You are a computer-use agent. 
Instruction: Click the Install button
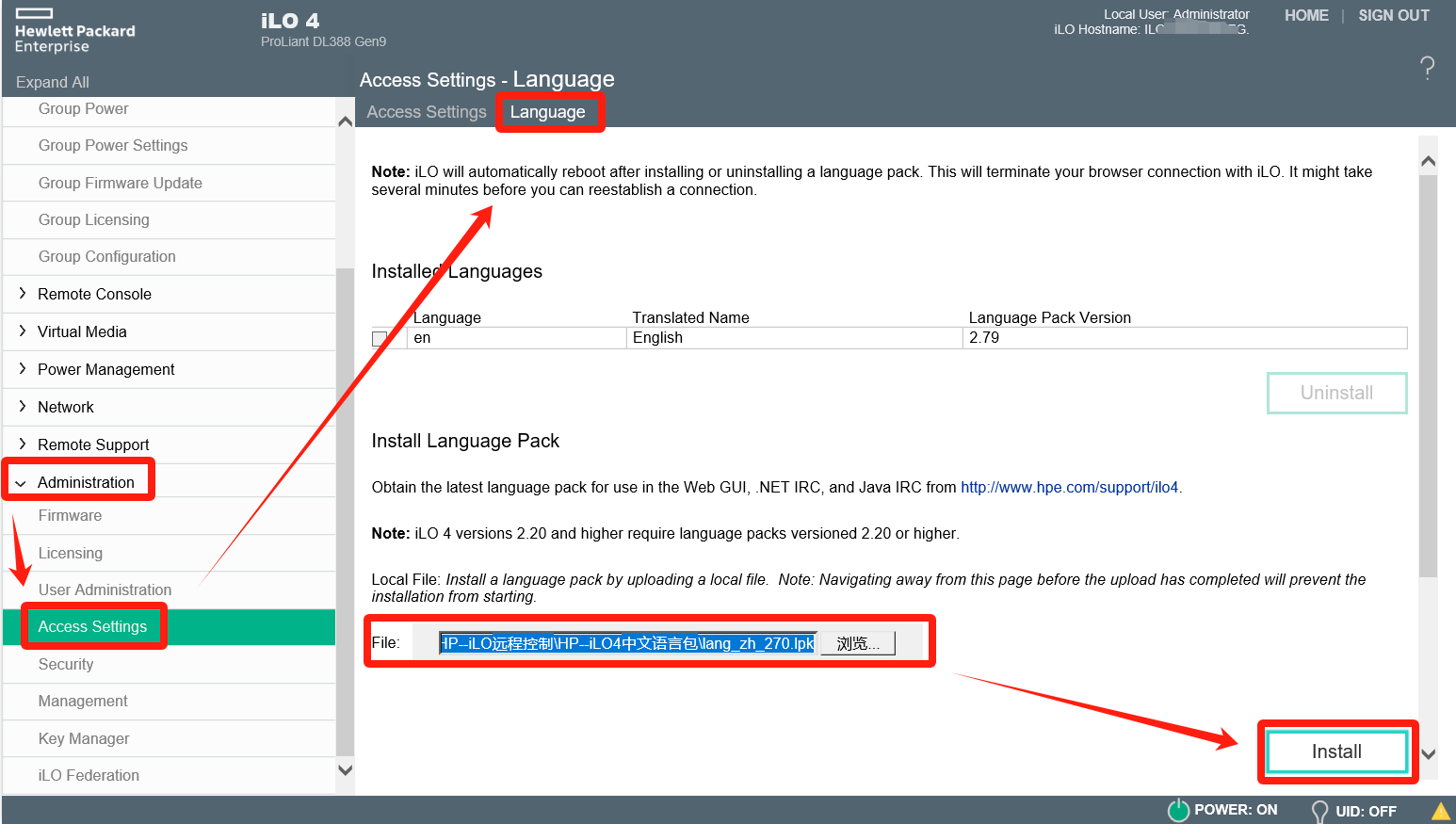[1335, 751]
